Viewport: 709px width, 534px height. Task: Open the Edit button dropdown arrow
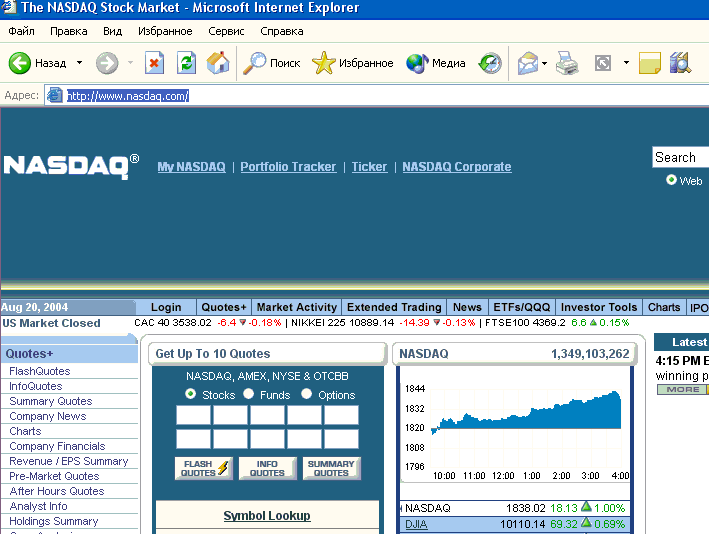[626, 62]
